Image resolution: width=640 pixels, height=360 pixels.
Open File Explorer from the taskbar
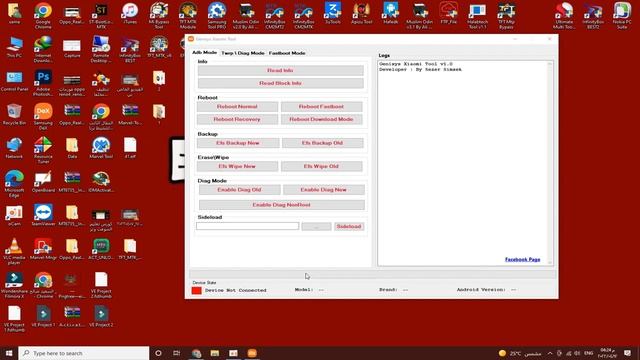pyautogui.click(x=215, y=353)
